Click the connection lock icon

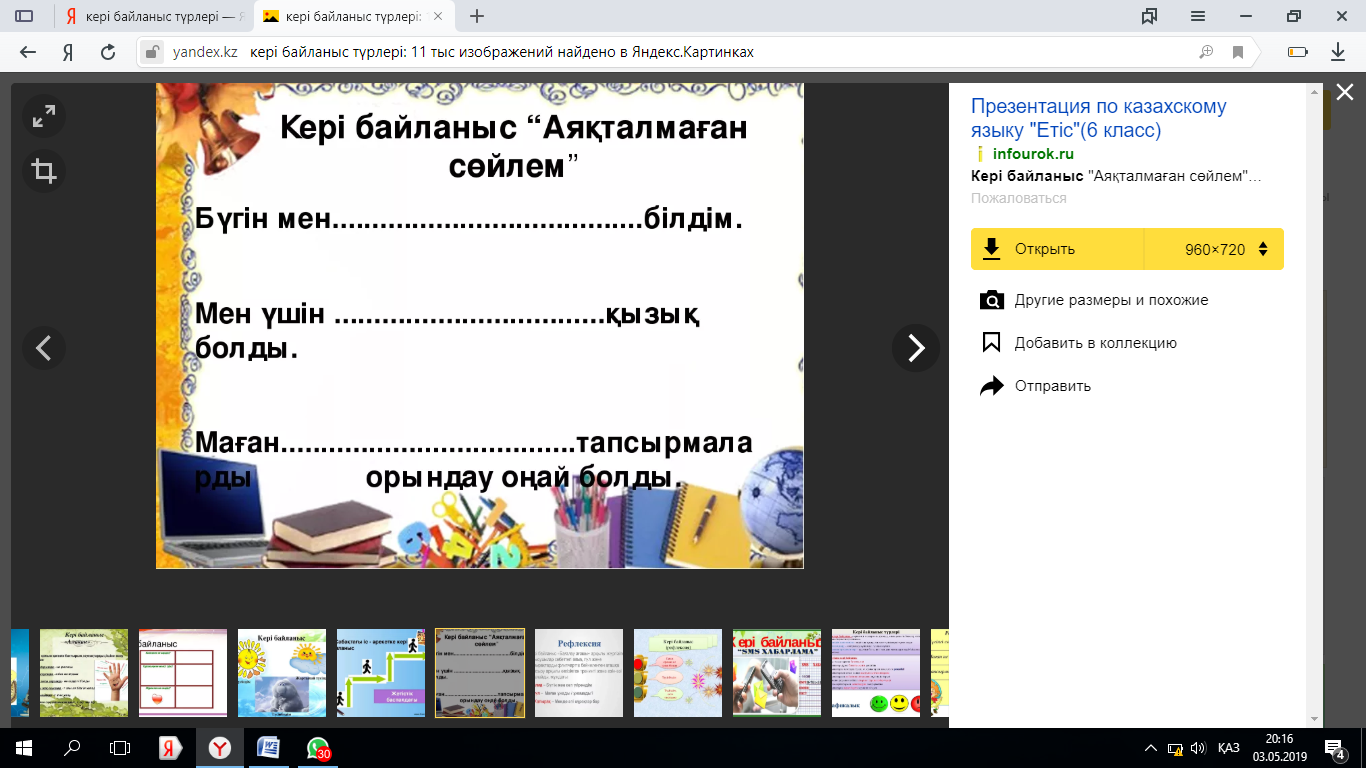click(152, 52)
